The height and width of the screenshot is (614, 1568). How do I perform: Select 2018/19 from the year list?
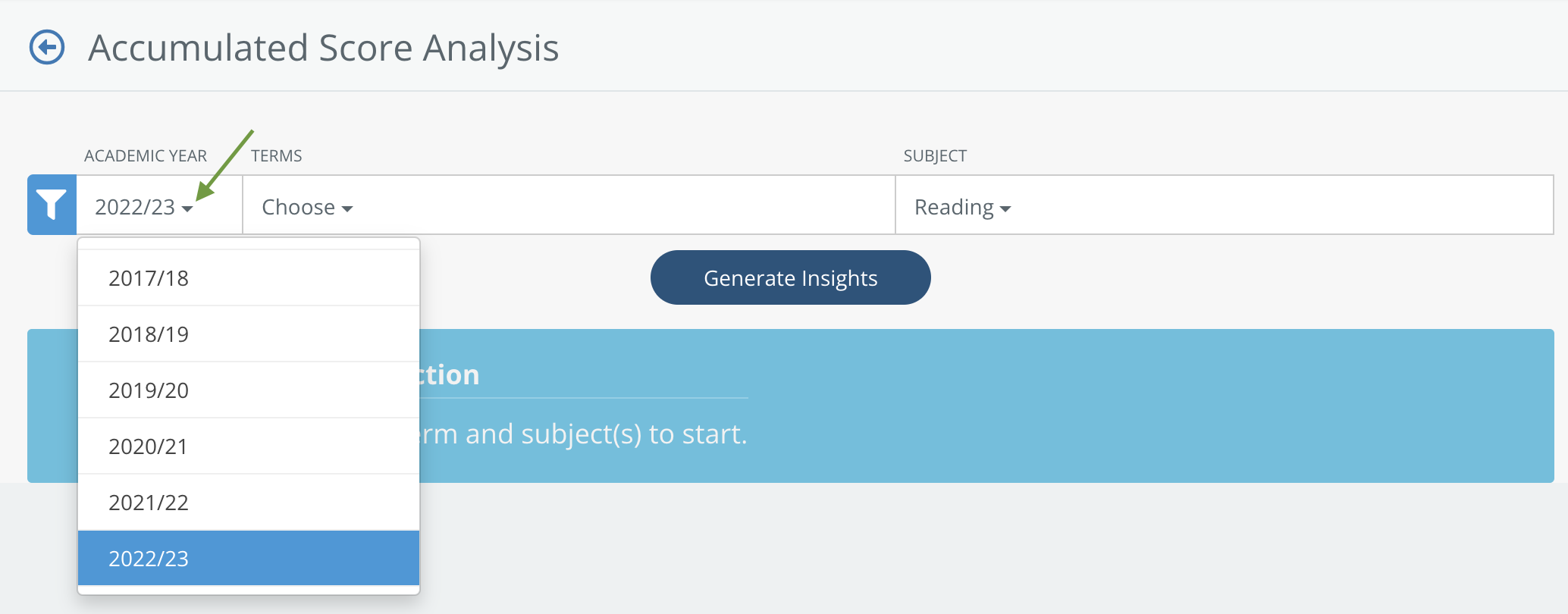click(249, 334)
